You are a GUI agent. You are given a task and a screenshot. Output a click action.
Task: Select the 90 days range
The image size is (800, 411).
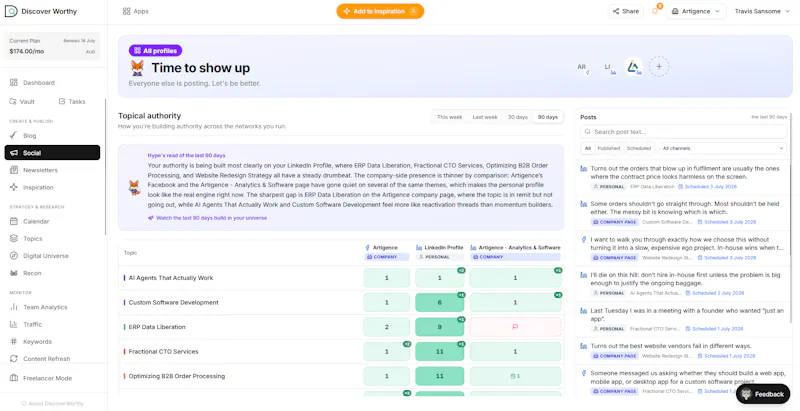coord(547,117)
